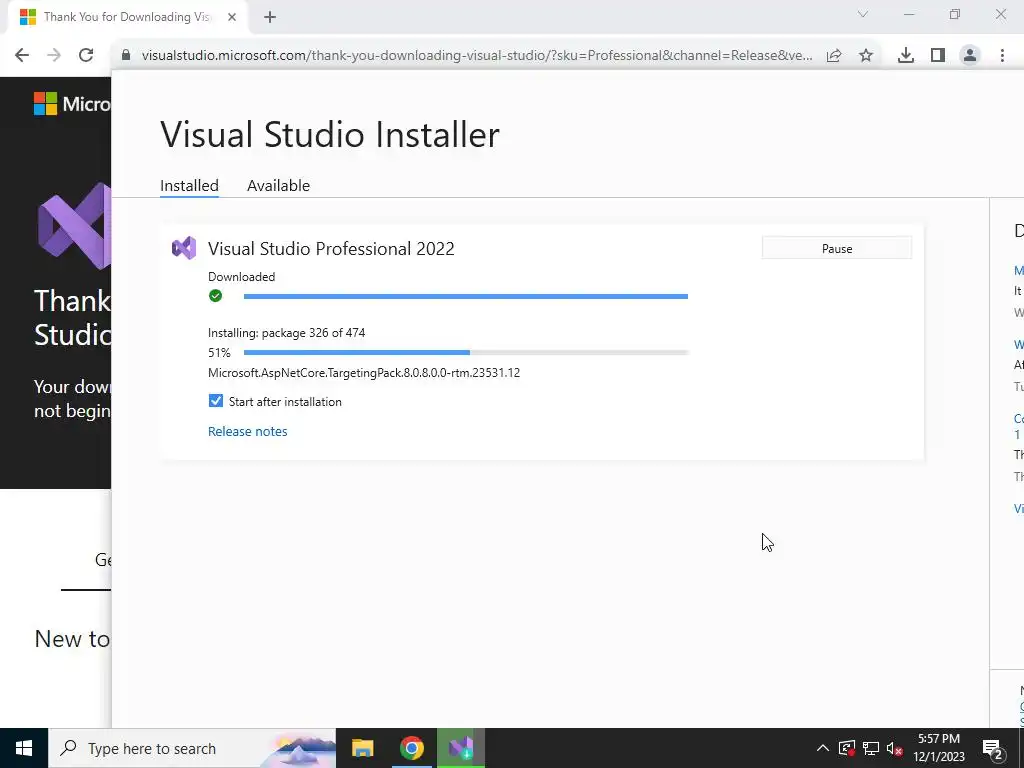Open a new Chrome tab

[x=270, y=17]
